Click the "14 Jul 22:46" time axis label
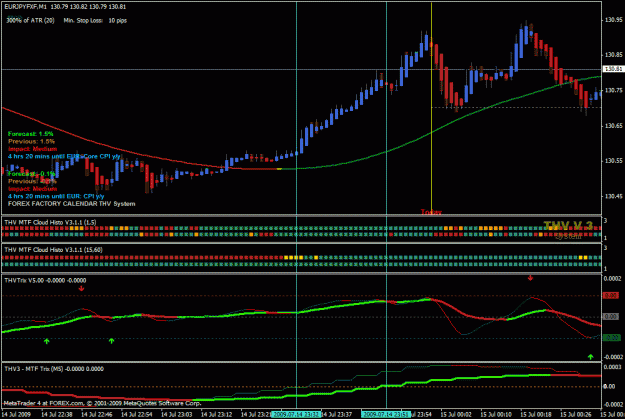The height and width of the screenshot is (419, 625). click(x=97, y=415)
